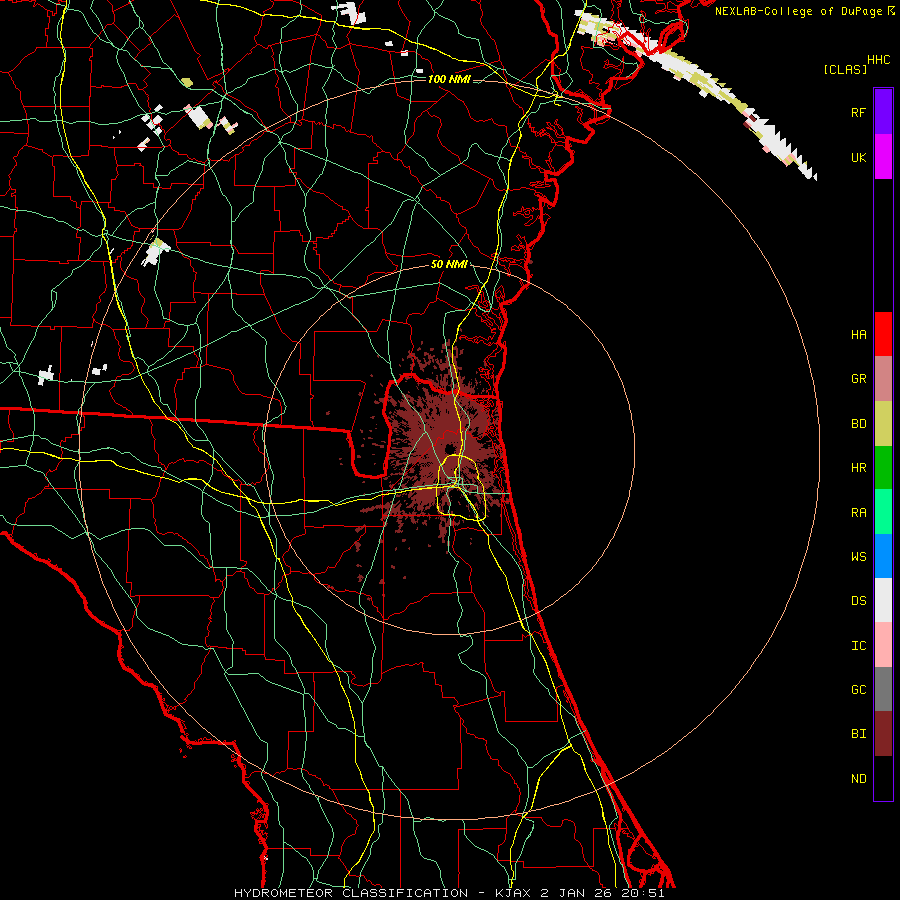Viewport: 900px width, 900px height.
Task: Click the WS legend label
Action: 858,556
